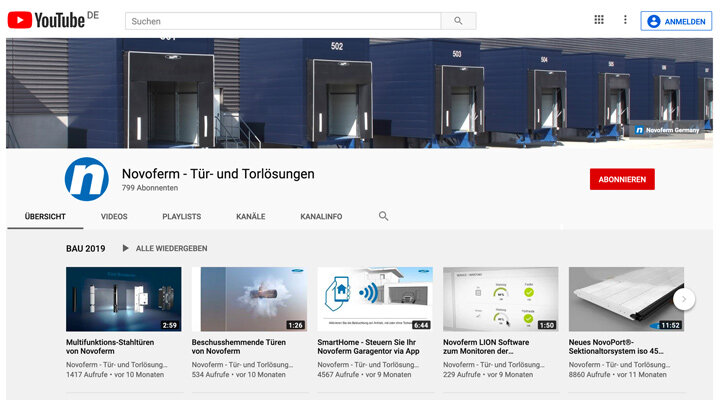Open the Playlists tab

181,216
